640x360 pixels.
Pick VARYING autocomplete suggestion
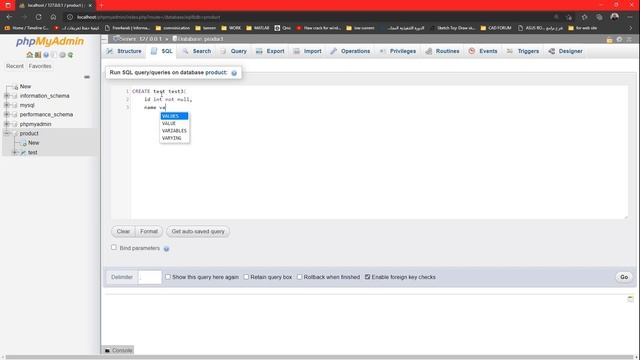[174, 138]
